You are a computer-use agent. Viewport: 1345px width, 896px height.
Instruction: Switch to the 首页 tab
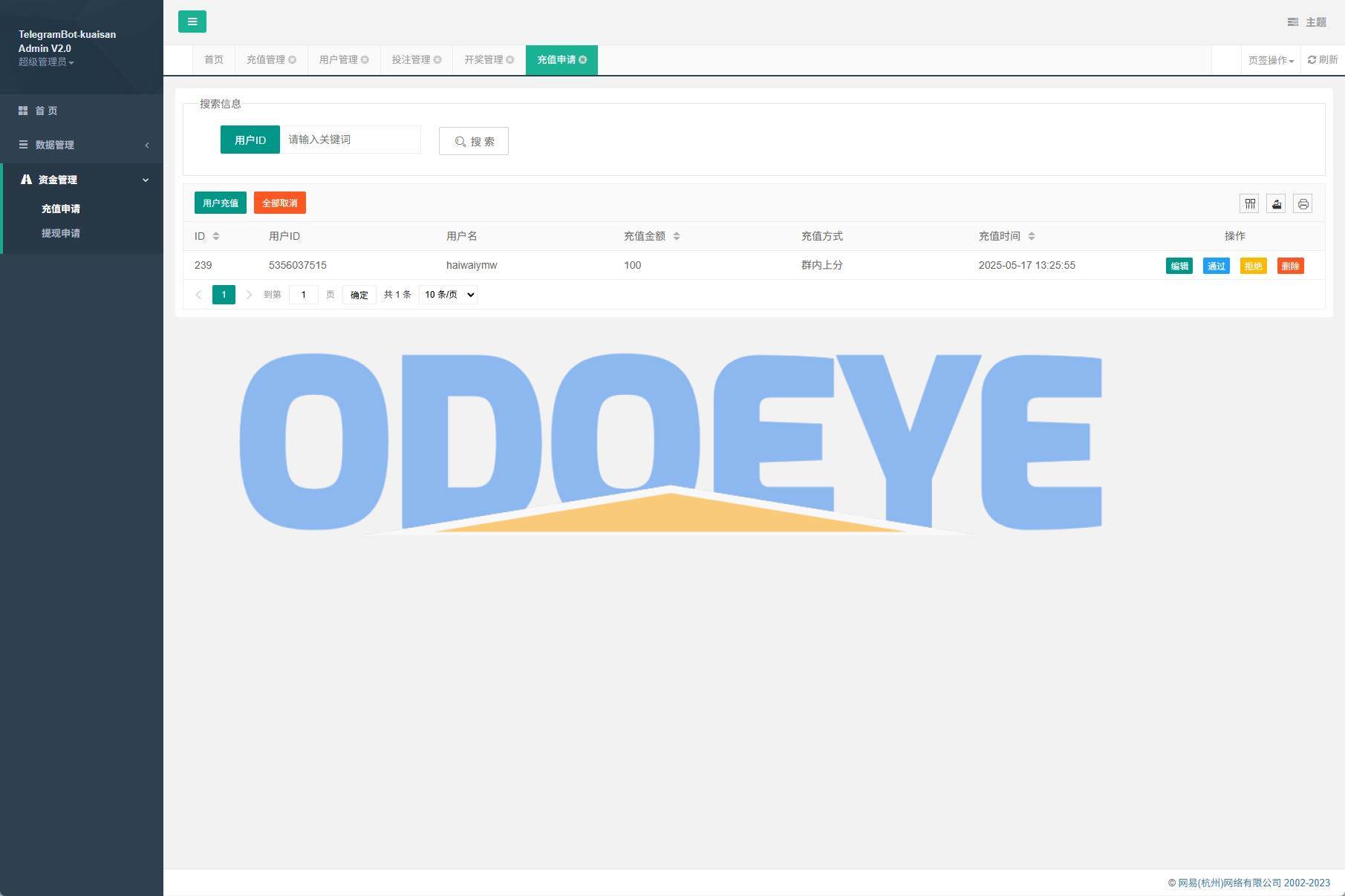(214, 59)
